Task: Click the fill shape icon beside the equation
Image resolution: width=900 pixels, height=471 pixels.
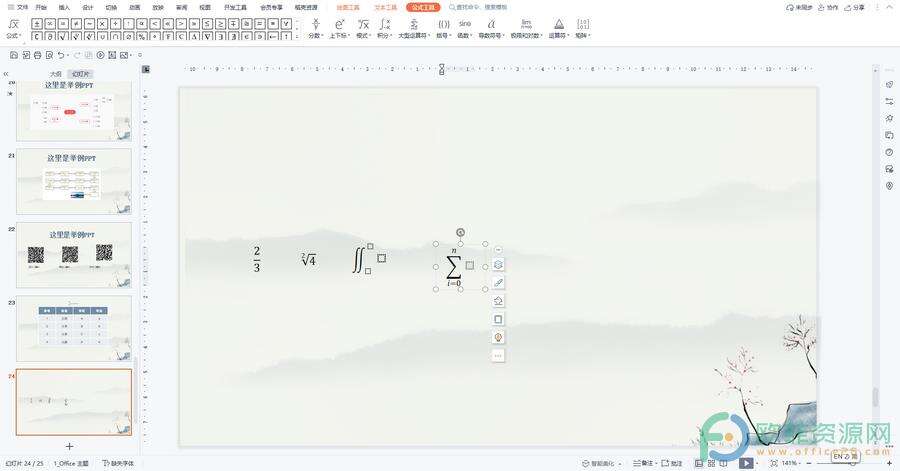Action: coord(498,301)
